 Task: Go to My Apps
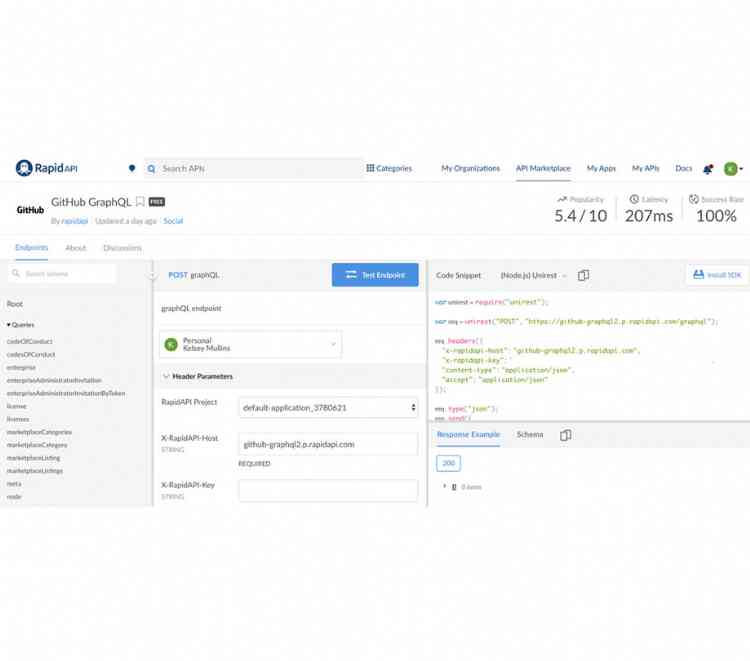601,168
